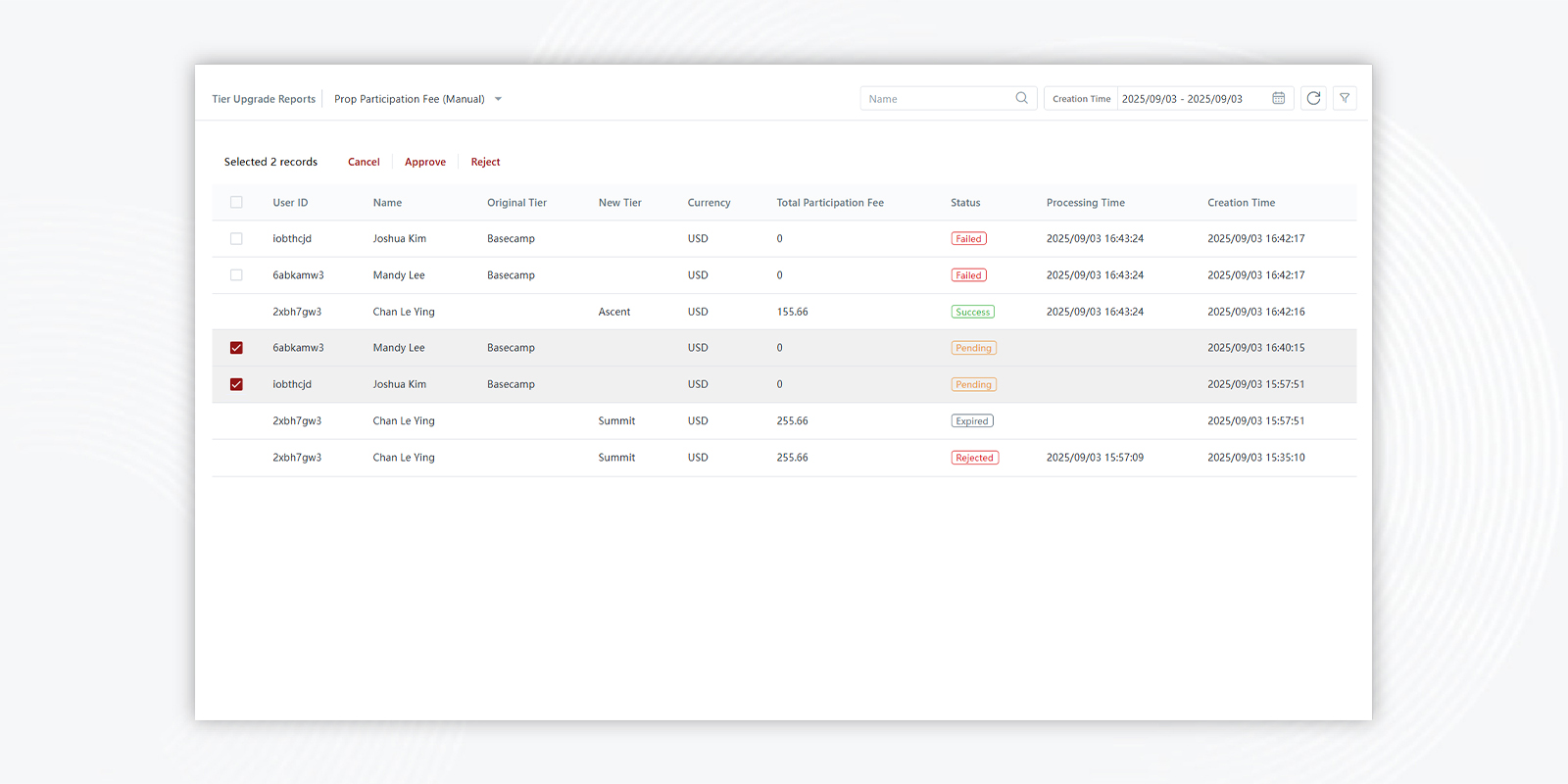Click the Creation Time column header
This screenshot has width=1568, height=784.
pyautogui.click(x=1242, y=203)
